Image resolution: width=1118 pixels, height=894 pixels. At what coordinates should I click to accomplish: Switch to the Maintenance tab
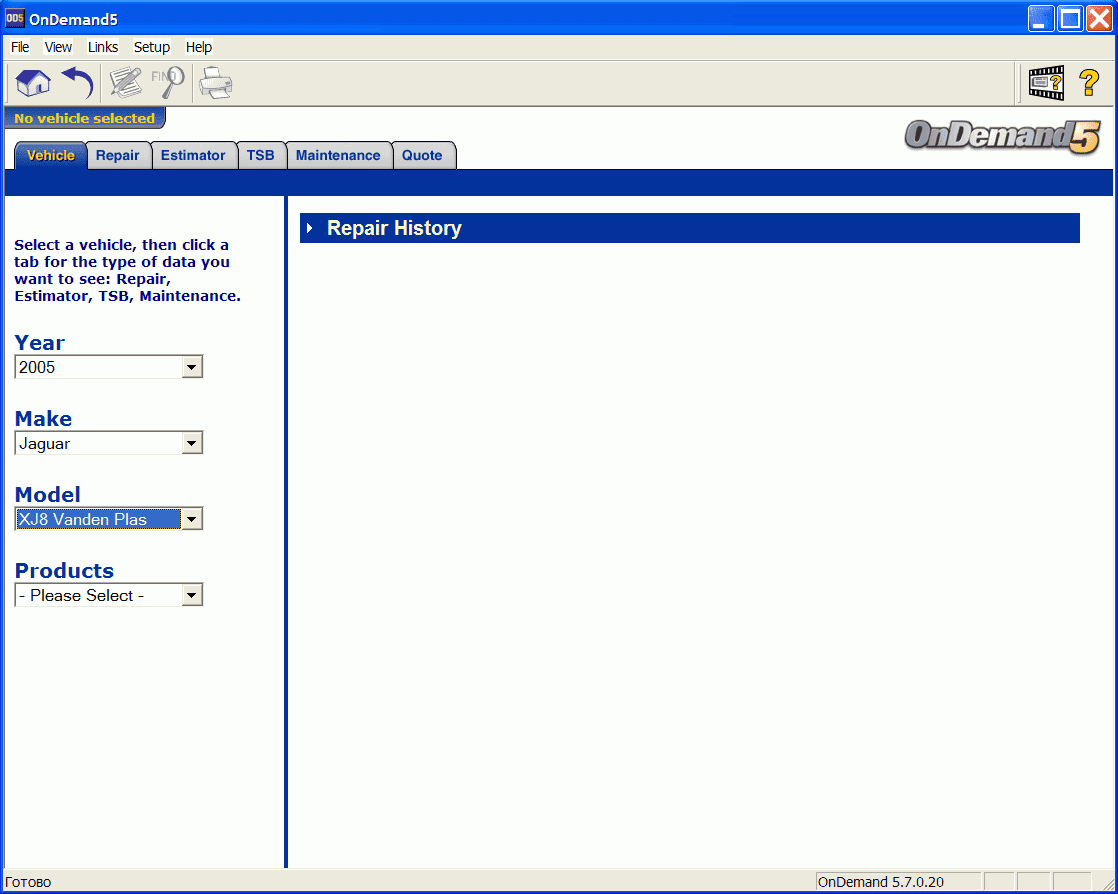coord(338,155)
